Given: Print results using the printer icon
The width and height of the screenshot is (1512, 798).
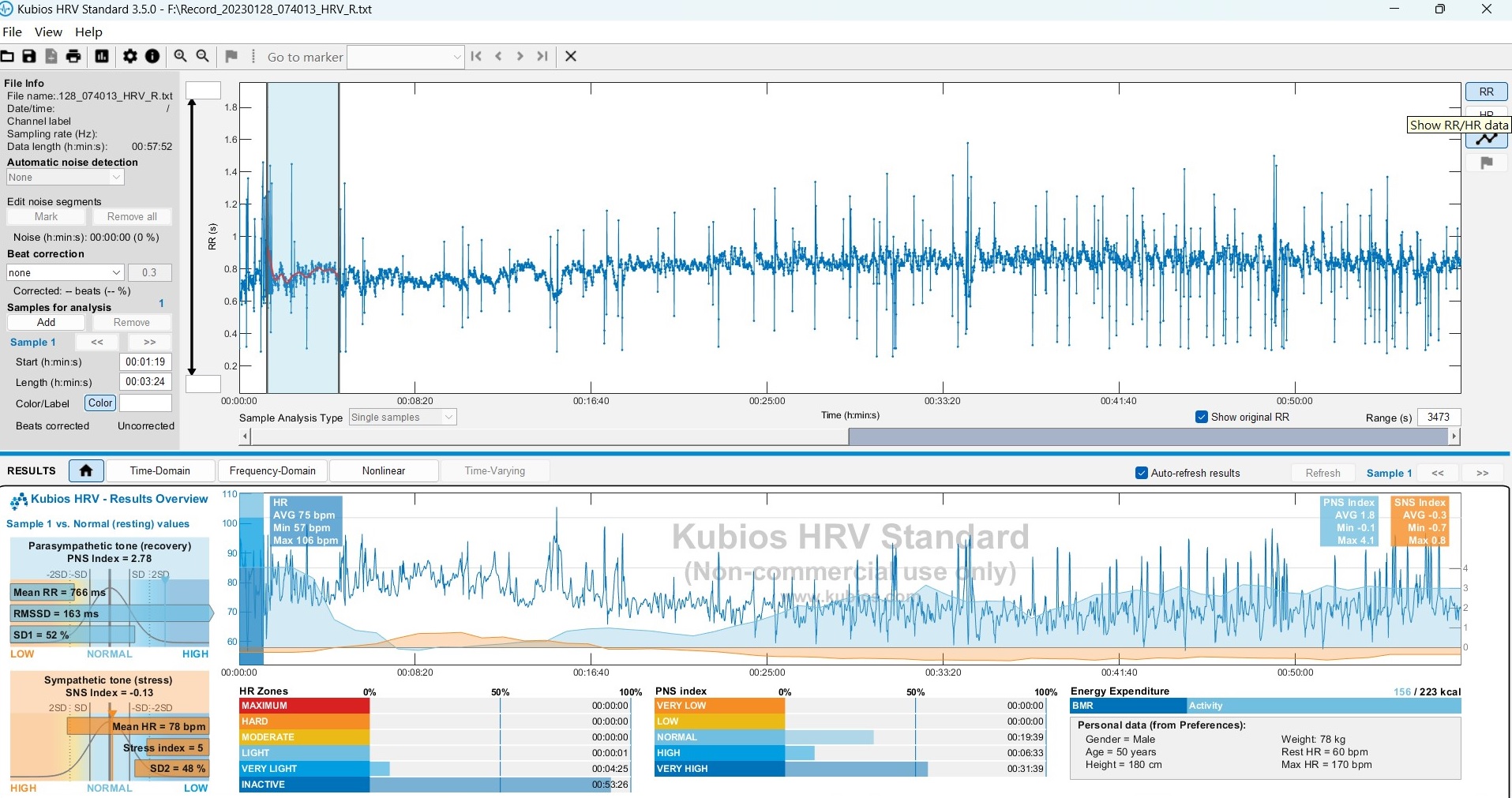Looking at the screenshot, I should [x=73, y=56].
